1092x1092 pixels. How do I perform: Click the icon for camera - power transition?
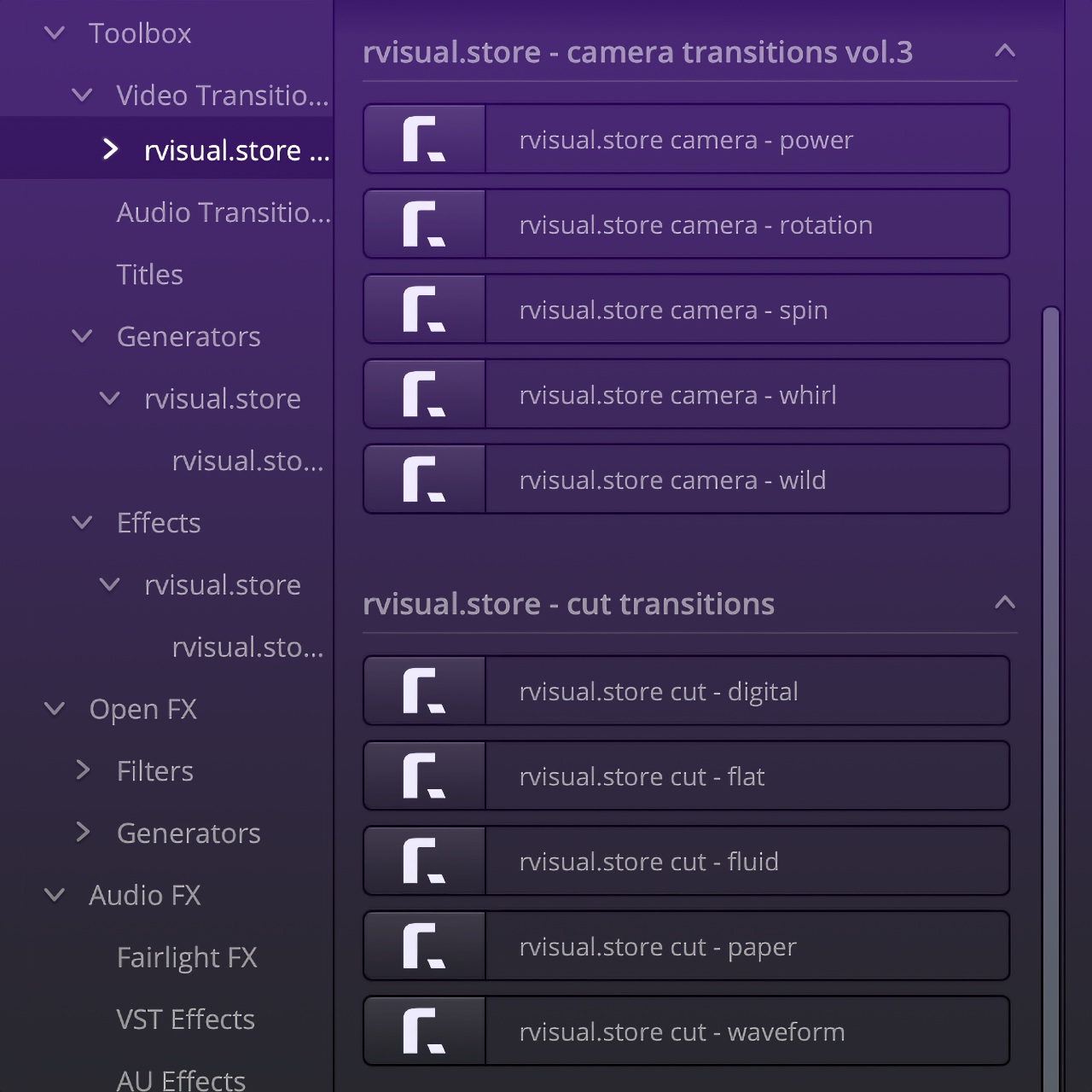coord(425,139)
